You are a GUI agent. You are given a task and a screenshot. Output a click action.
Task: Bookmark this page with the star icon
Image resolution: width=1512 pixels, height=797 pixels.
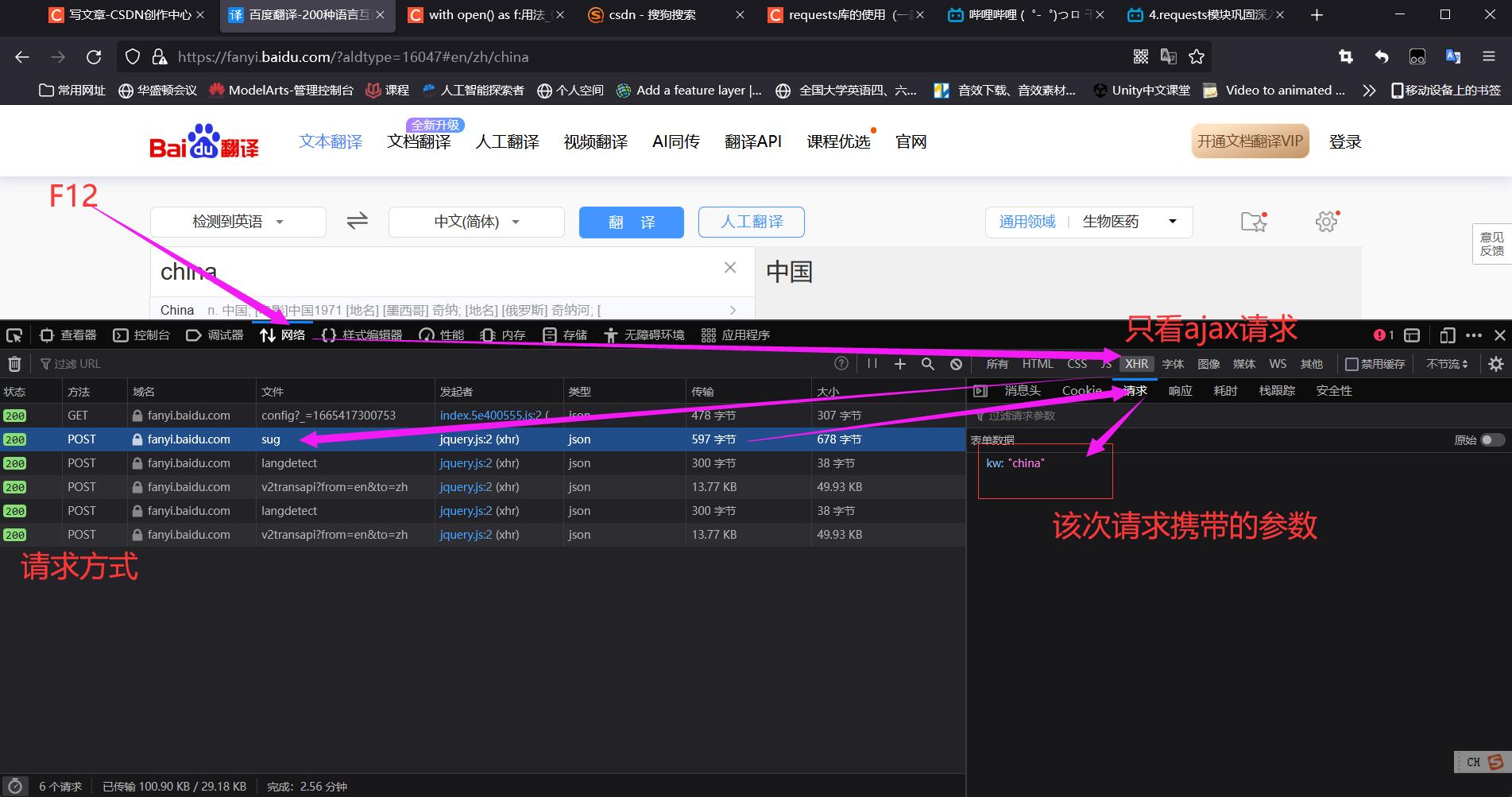click(x=1197, y=56)
